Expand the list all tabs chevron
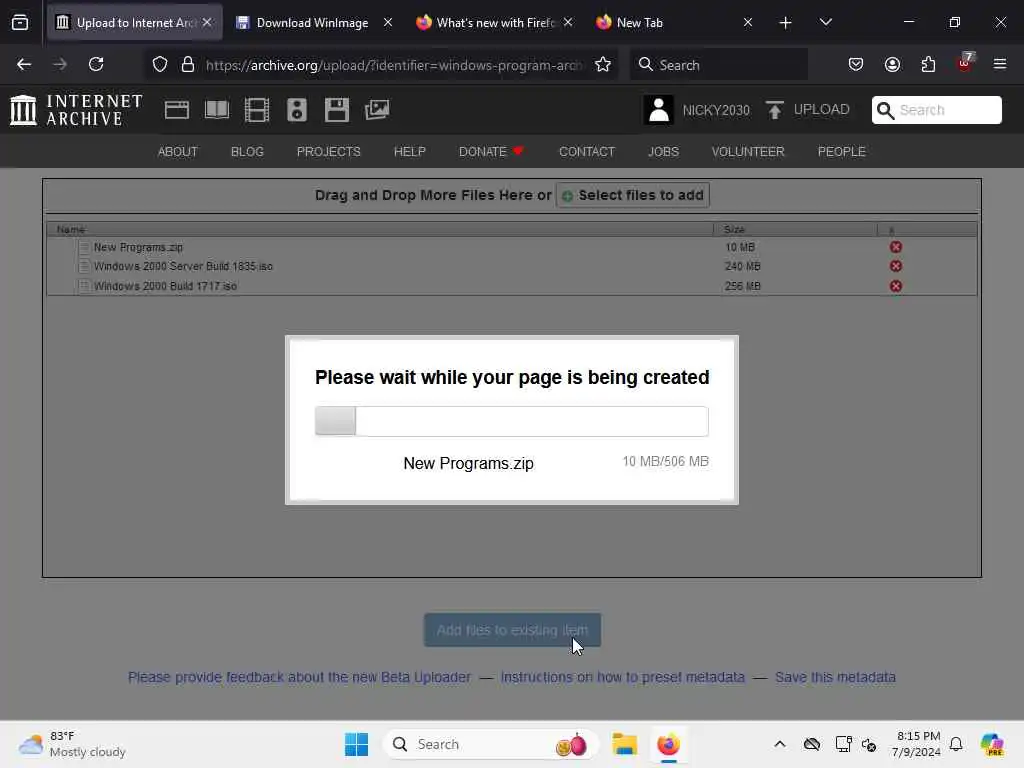1024x768 pixels. point(825,22)
